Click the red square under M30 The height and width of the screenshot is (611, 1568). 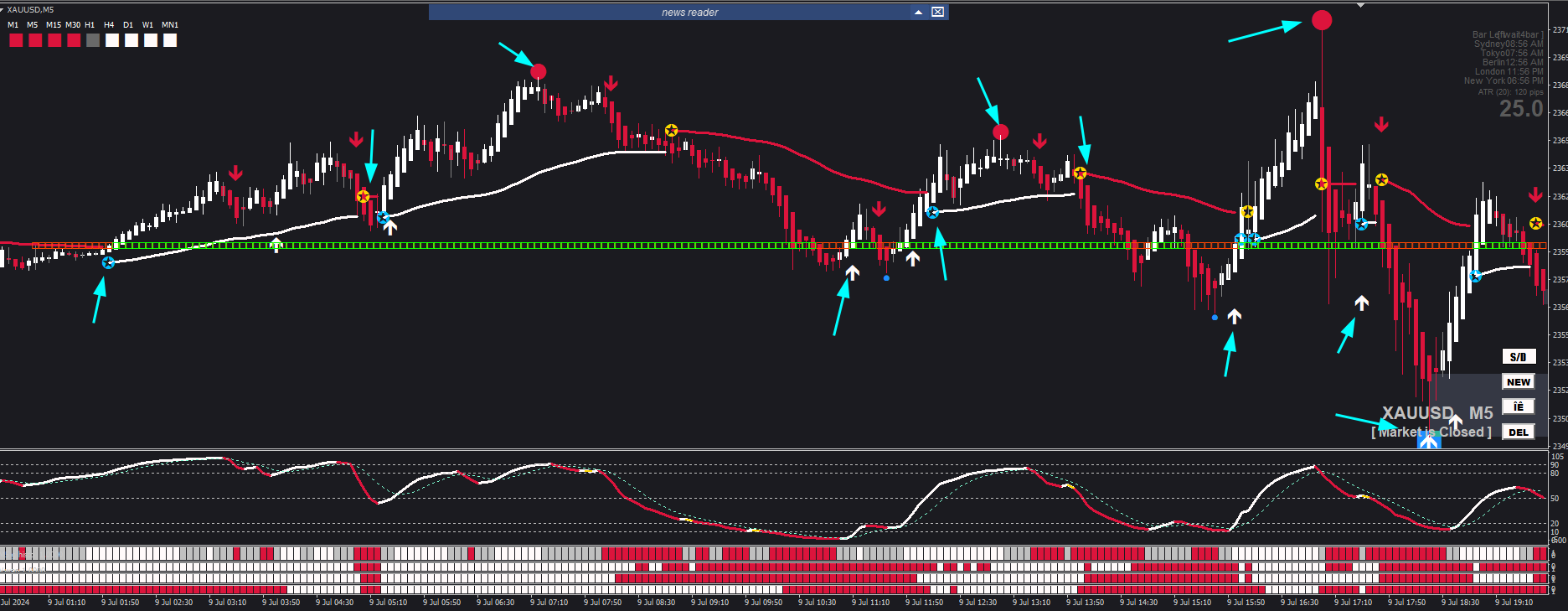pyautogui.click(x=74, y=40)
